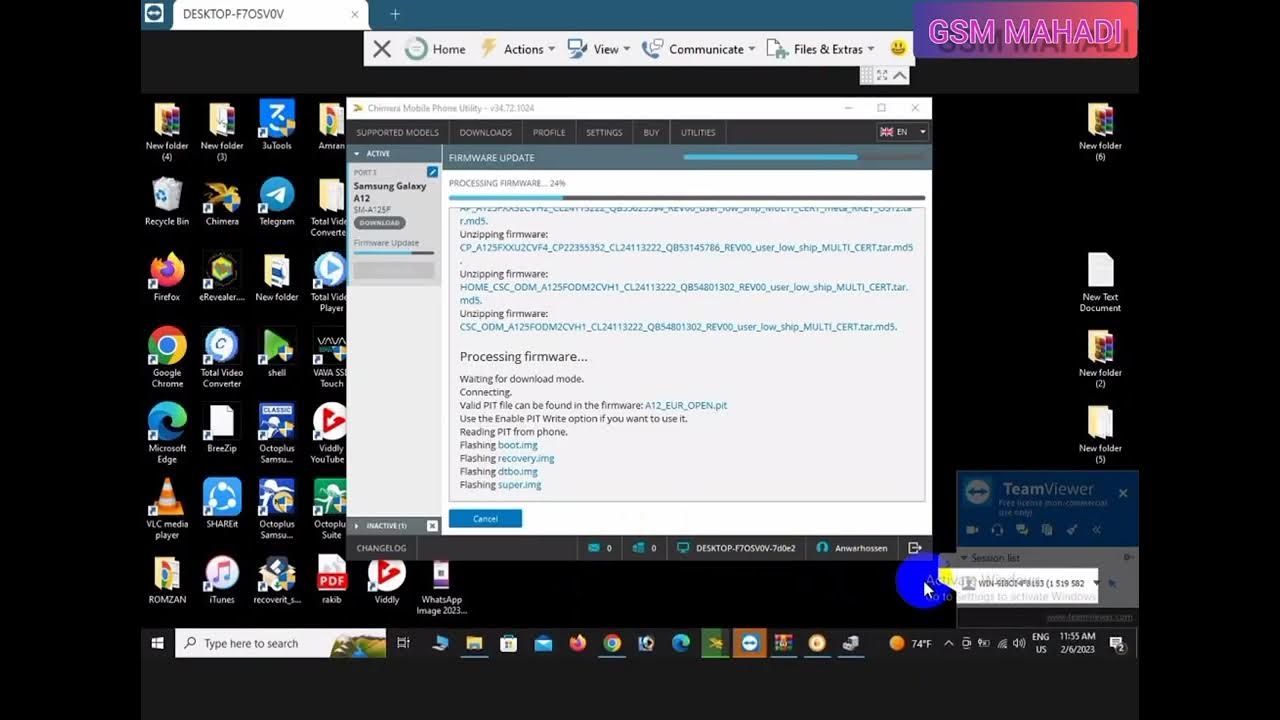1280x720 pixels.
Task: Open the Communicate menu
Action: pos(698,49)
